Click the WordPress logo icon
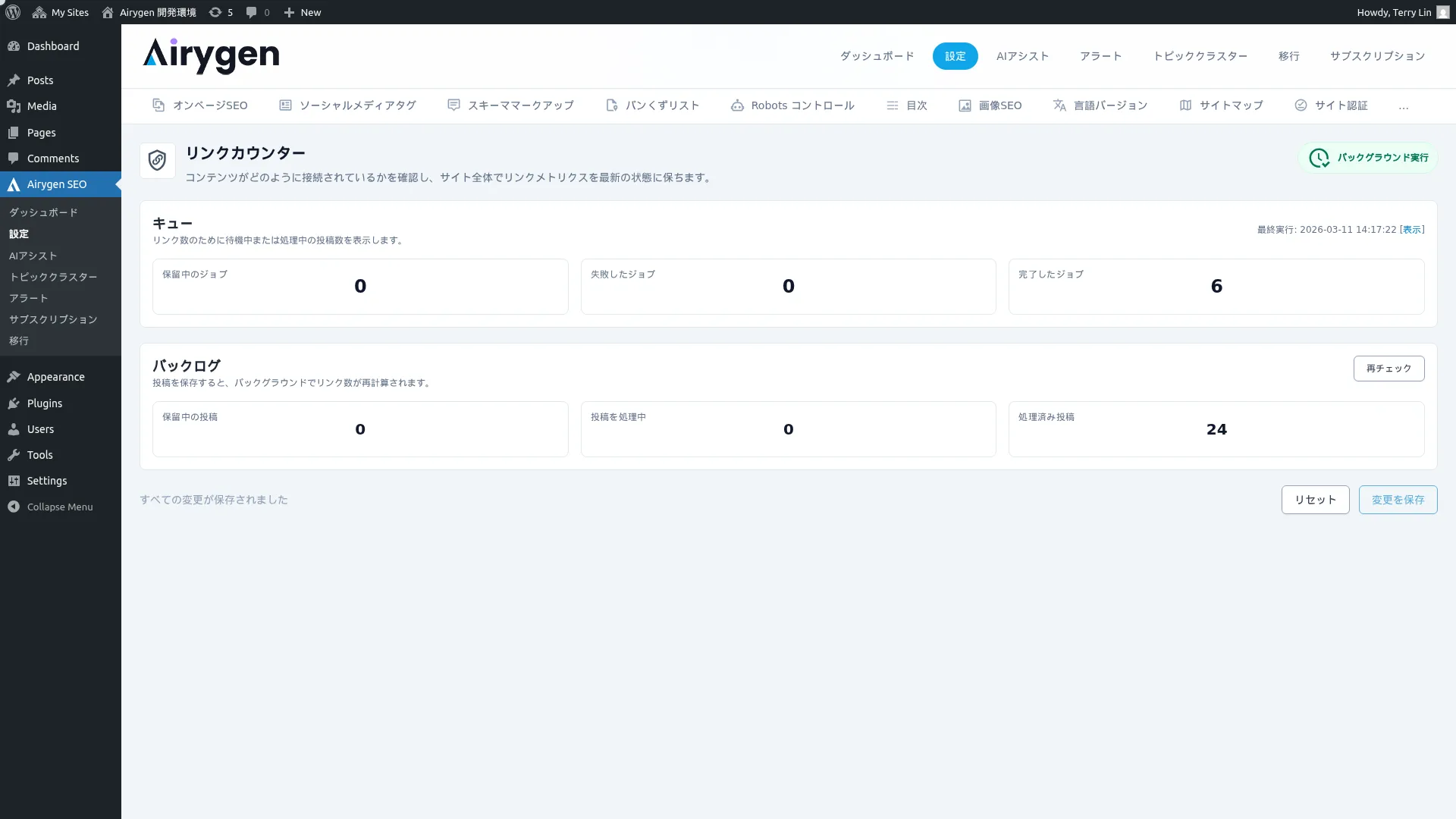This screenshot has height=819, width=1456. pos(13,12)
